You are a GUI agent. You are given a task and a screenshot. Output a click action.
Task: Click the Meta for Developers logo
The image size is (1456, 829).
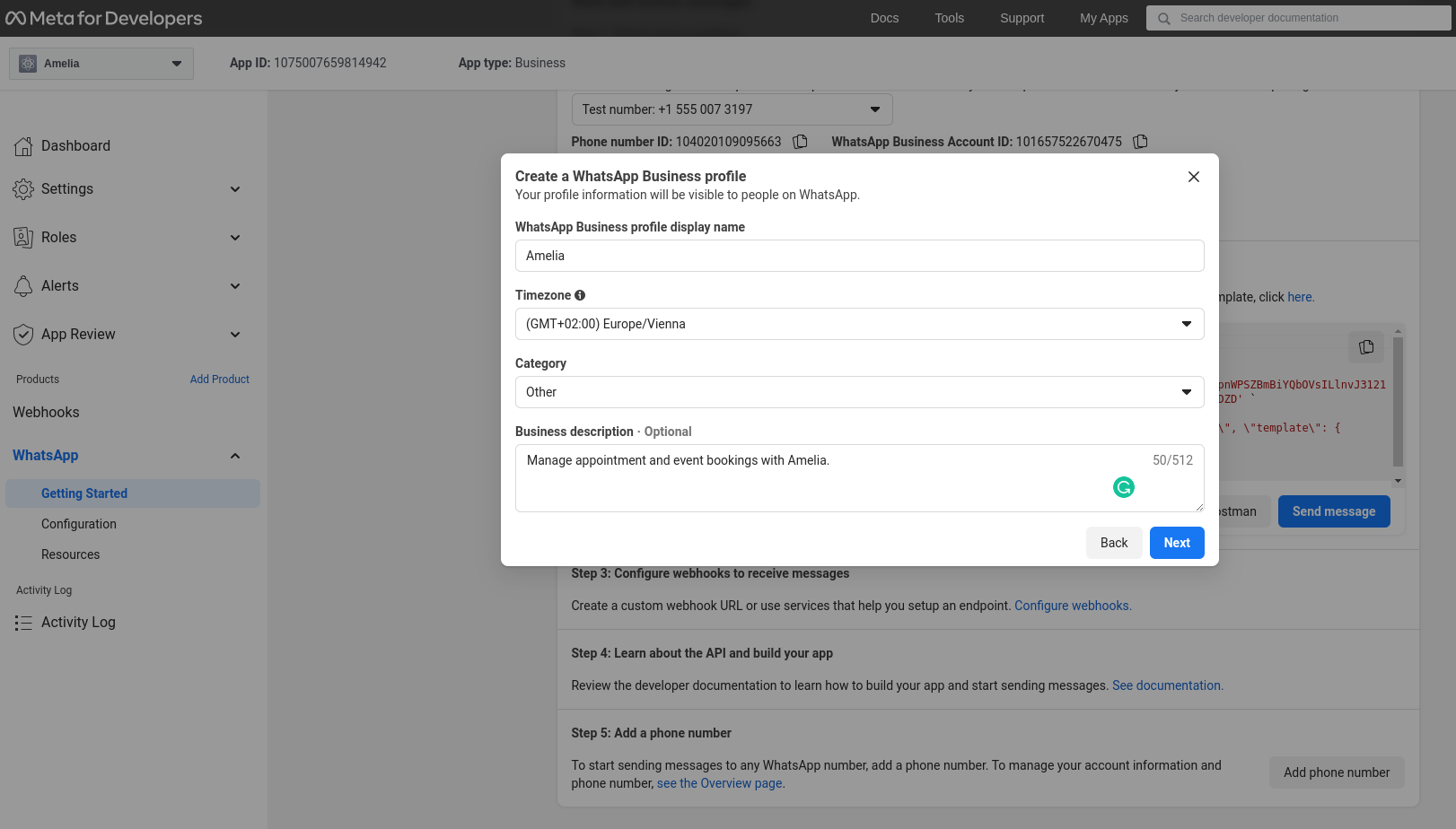pyautogui.click(x=104, y=18)
